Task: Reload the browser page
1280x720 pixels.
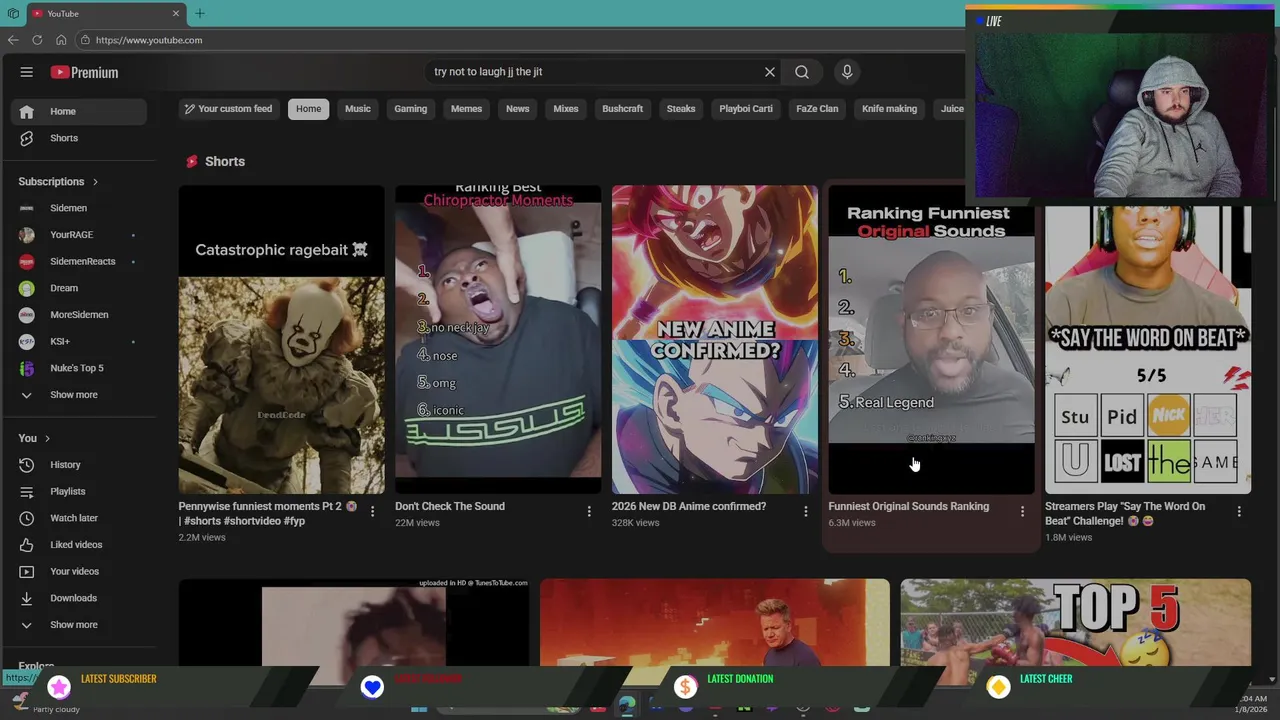Action: [x=37, y=40]
